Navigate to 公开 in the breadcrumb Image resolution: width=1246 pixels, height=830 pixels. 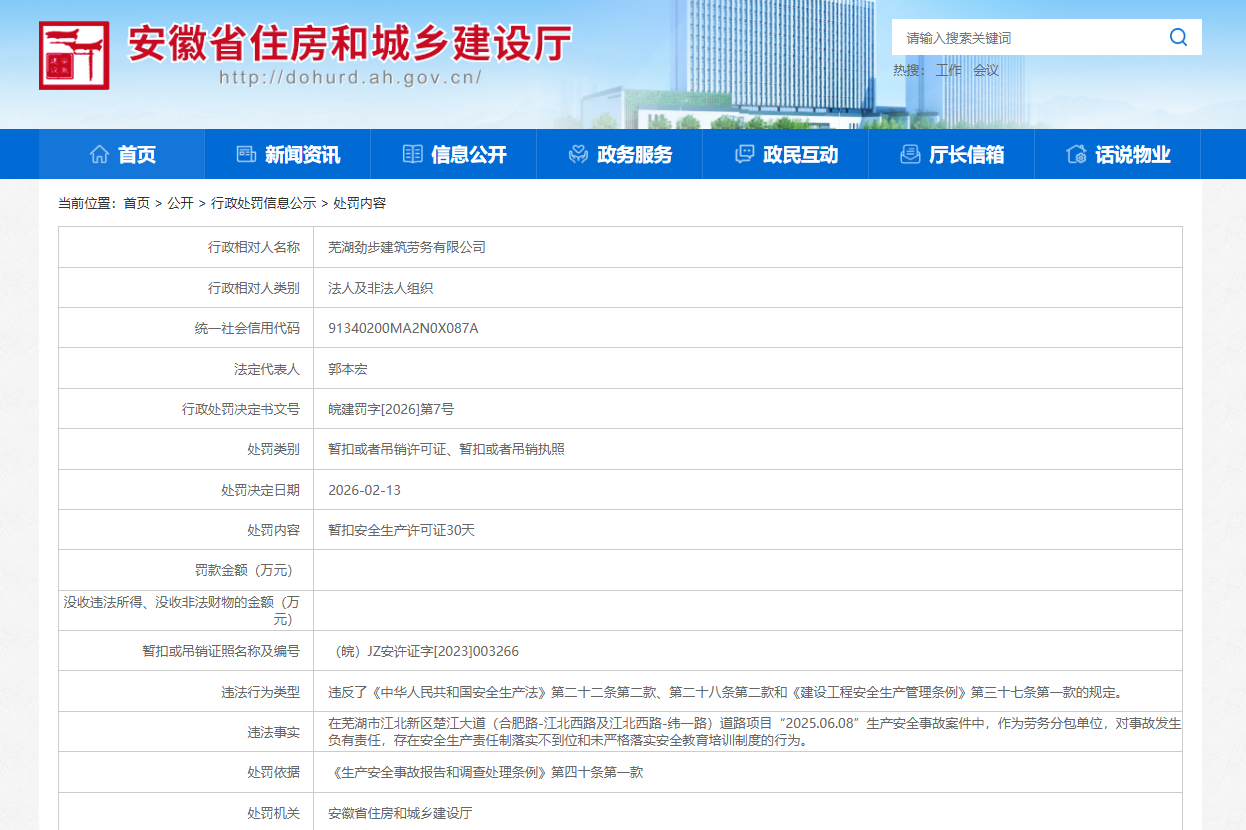(180, 203)
